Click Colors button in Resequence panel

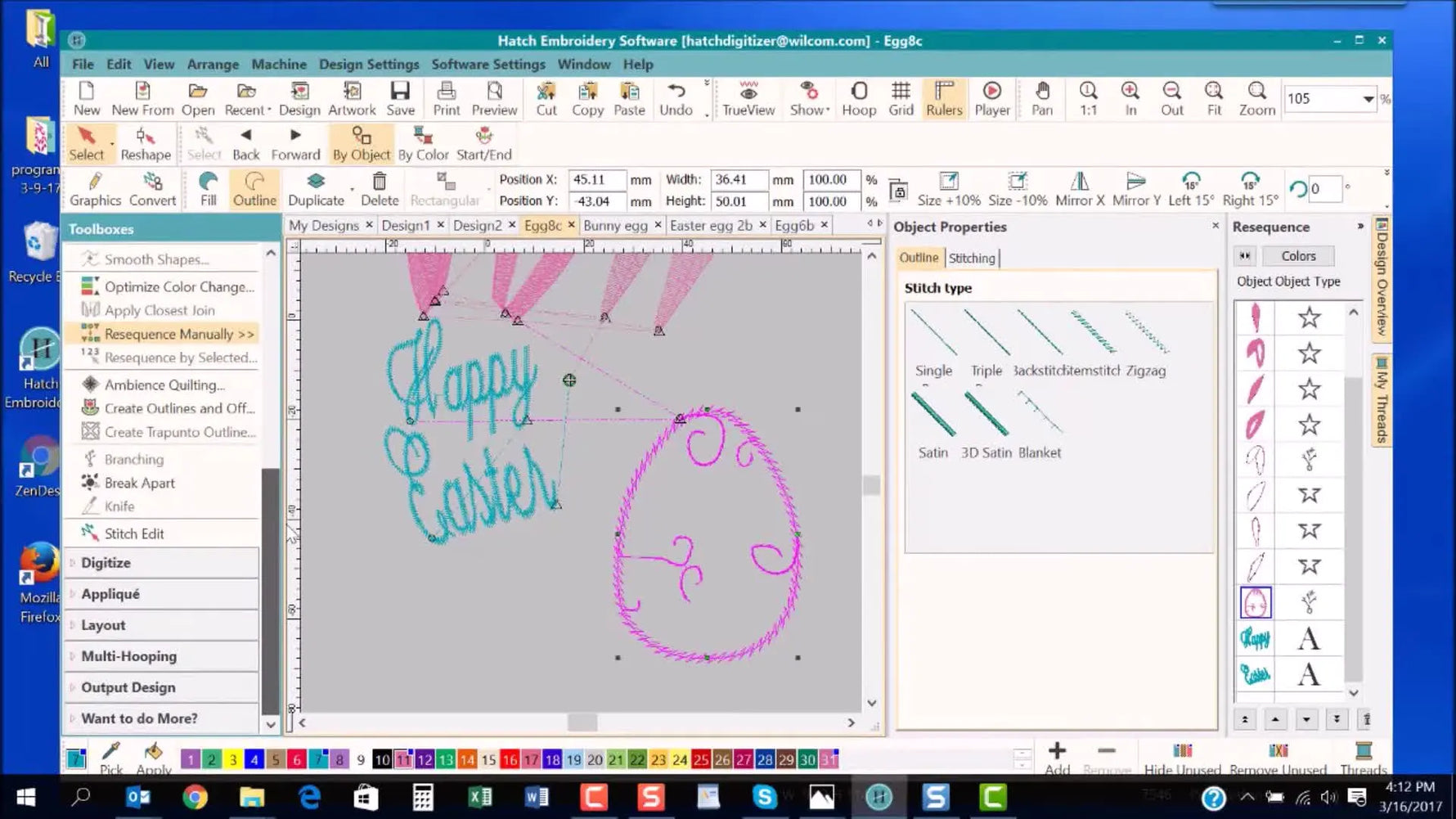coord(1298,256)
